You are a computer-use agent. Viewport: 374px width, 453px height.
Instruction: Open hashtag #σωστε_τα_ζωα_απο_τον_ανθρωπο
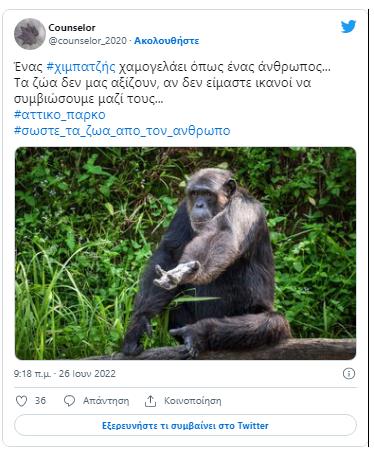coord(122,130)
